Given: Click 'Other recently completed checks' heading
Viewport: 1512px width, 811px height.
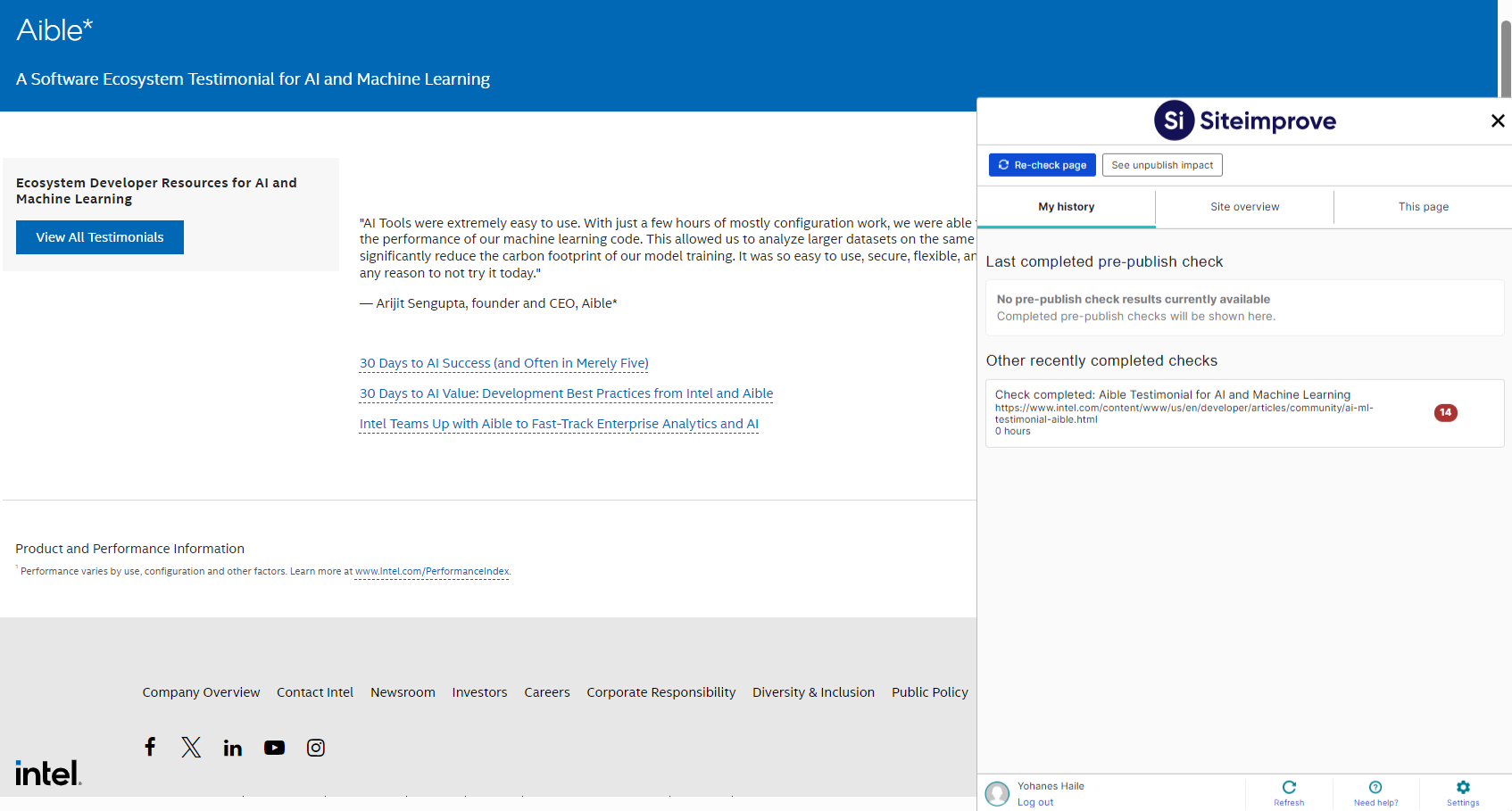Looking at the screenshot, I should (1101, 360).
